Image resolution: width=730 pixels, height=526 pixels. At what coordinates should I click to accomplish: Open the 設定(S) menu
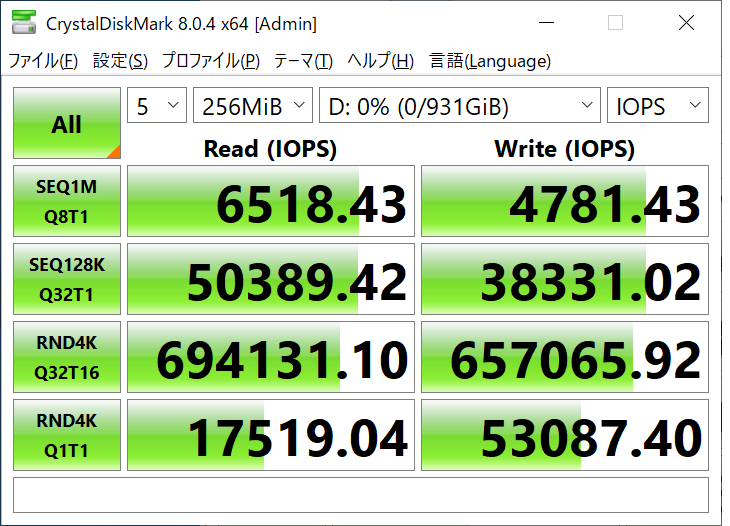[x=120, y=61]
